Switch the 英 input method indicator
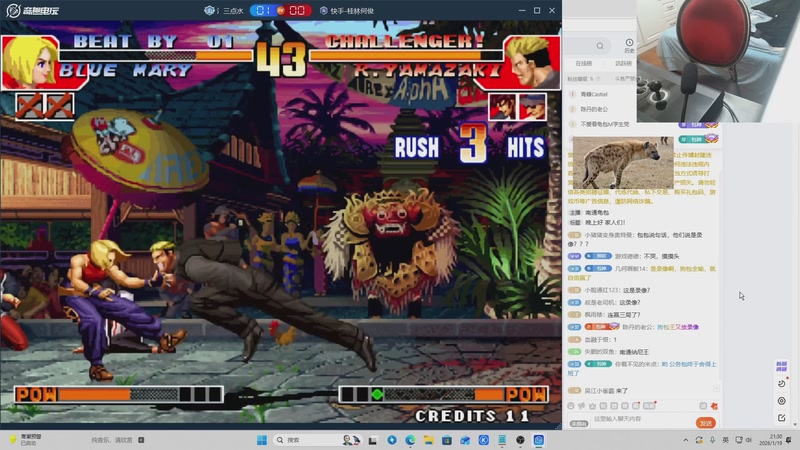Image resolution: width=800 pixels, height=450 pixels. tap(726, 440)
